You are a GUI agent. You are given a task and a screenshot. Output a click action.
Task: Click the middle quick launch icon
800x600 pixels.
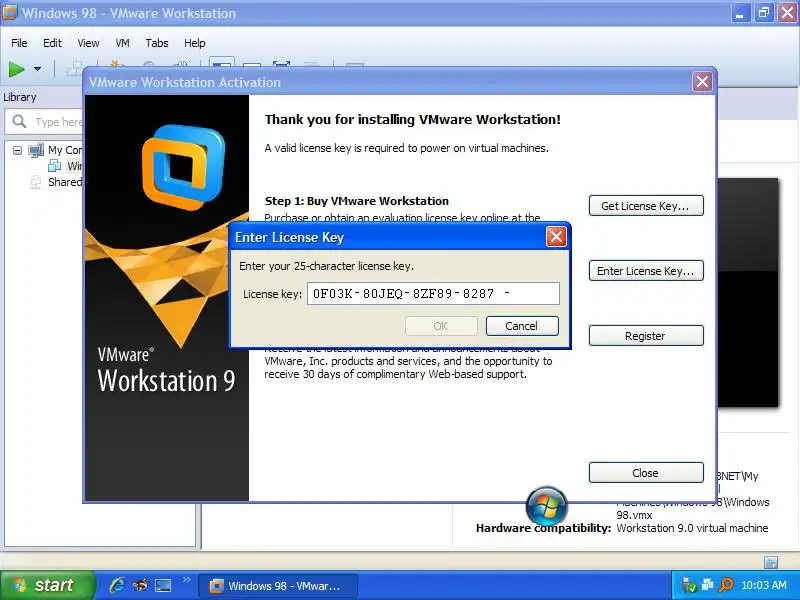click(x=140, y=585)
